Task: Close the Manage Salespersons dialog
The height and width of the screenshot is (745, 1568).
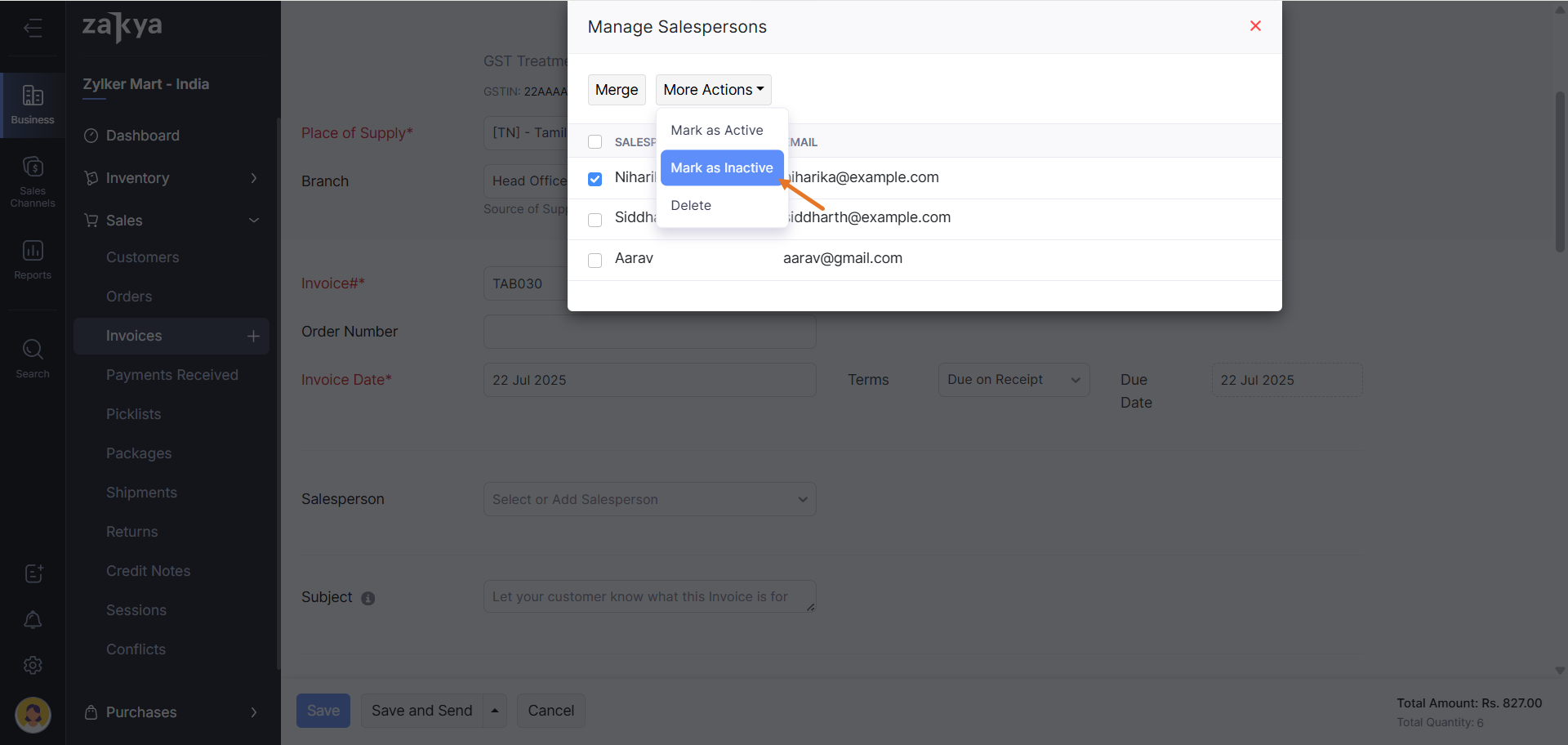Action: point(1255,26)
